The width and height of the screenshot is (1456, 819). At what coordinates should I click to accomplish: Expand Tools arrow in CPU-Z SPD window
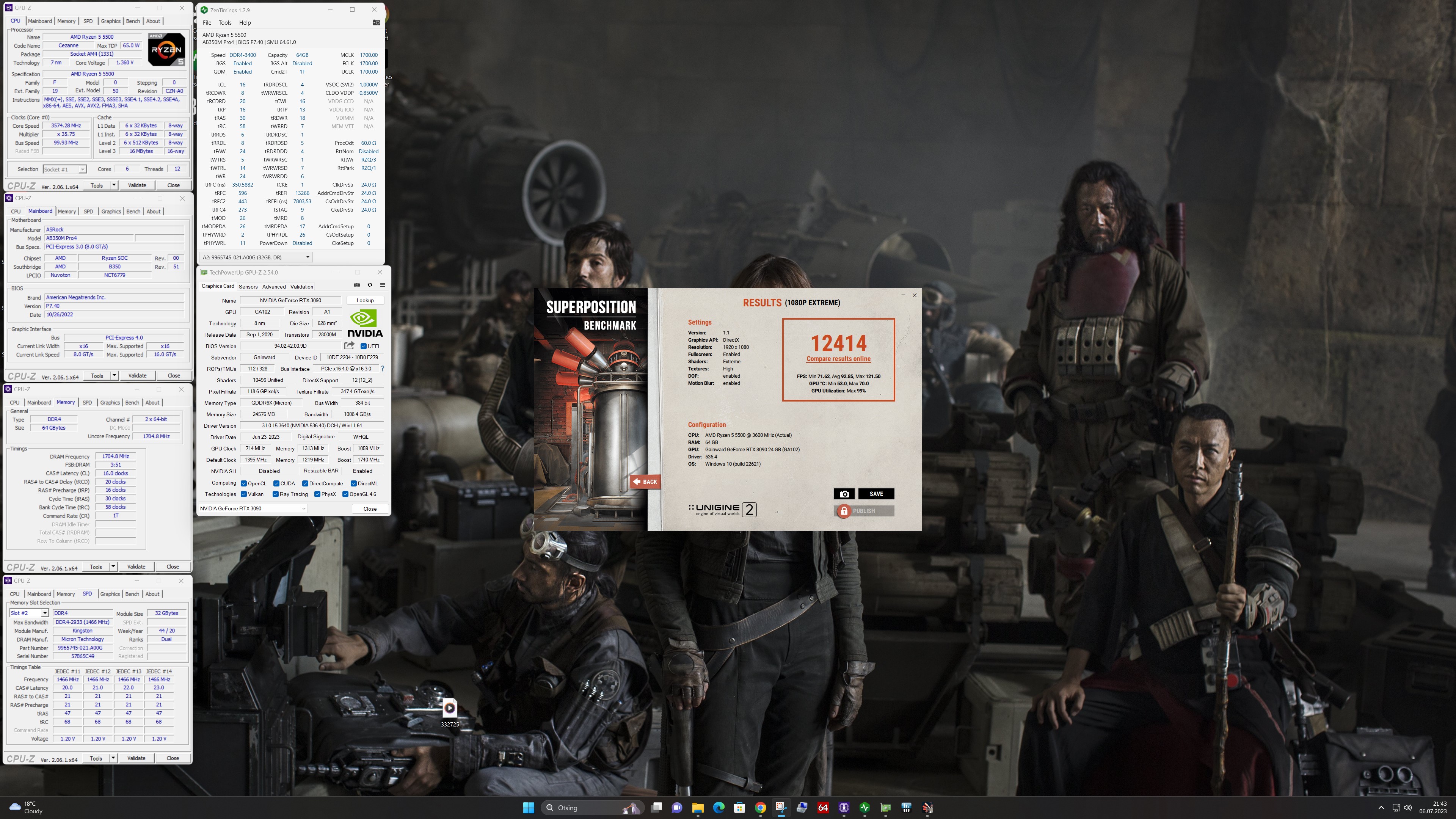pos(113,758)
